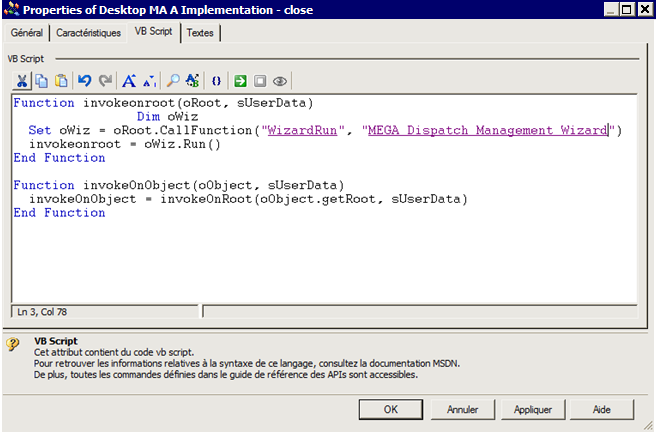Click the Redo arrow icon
The height and width of the screenshot is (434, 656).
pos(105,81)
